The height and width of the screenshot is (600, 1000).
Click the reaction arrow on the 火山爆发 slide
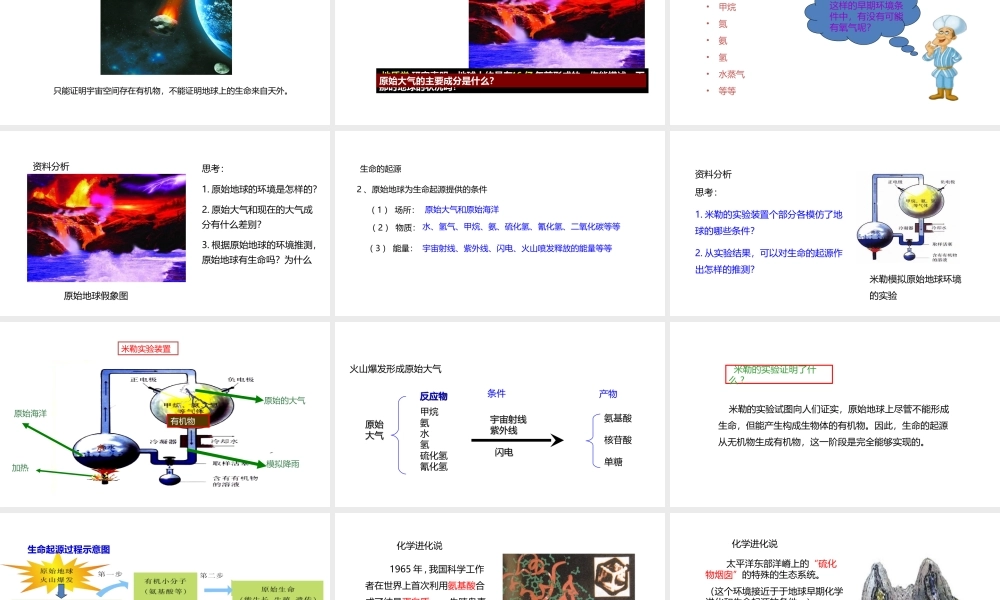coord(517,440)
